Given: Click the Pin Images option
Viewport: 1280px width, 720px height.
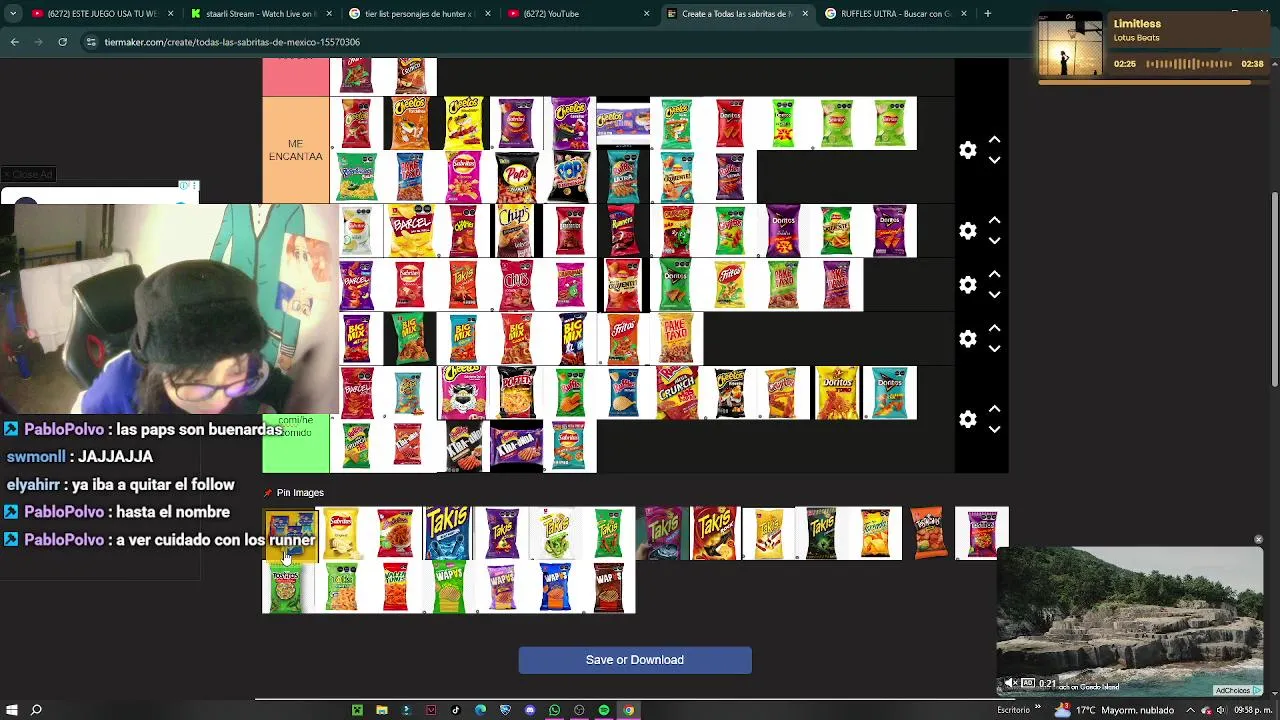Looking at the screenshot, I should click(294, 493).
